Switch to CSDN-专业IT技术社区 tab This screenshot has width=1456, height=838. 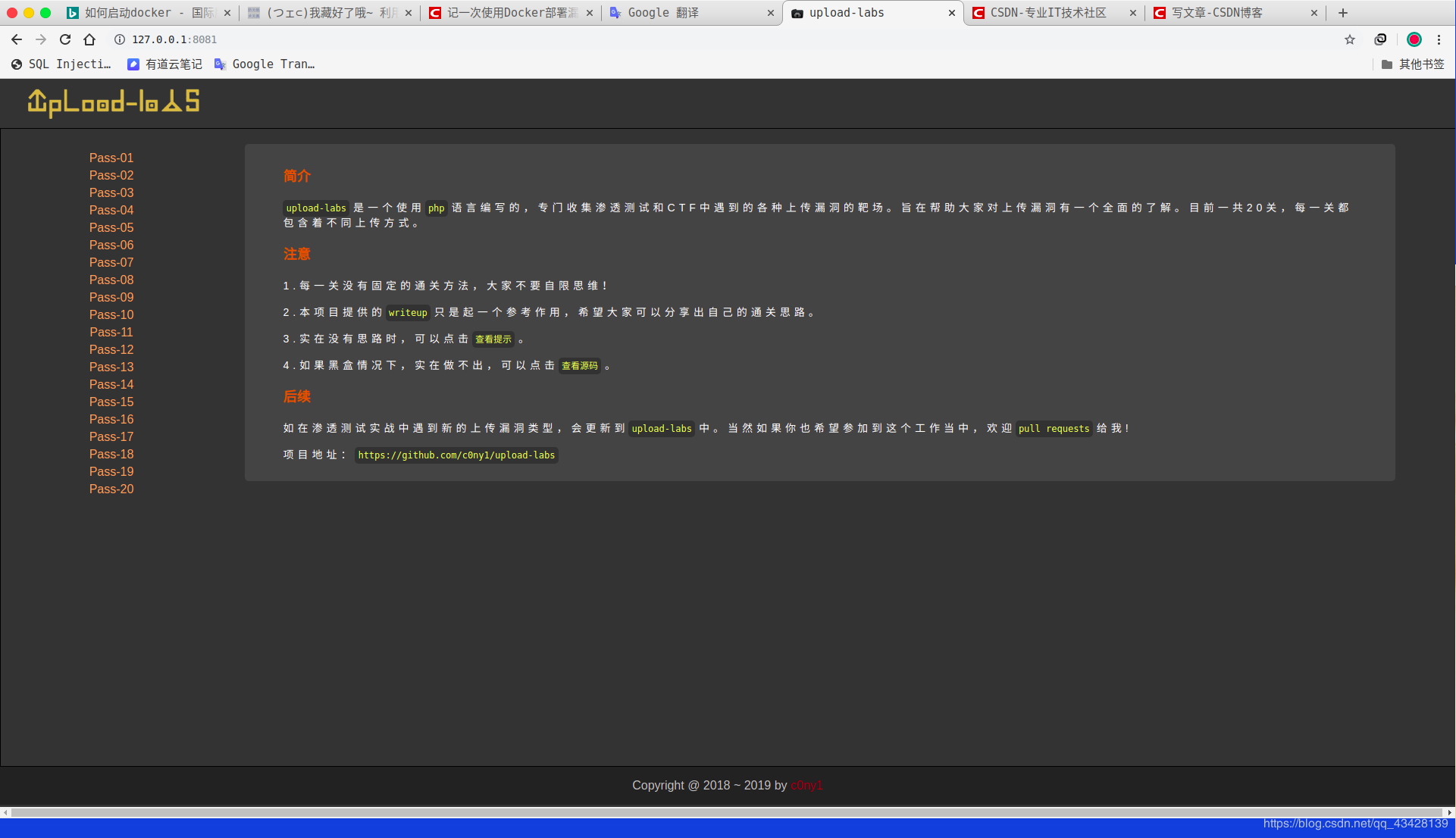click(x=1047, y=13)
